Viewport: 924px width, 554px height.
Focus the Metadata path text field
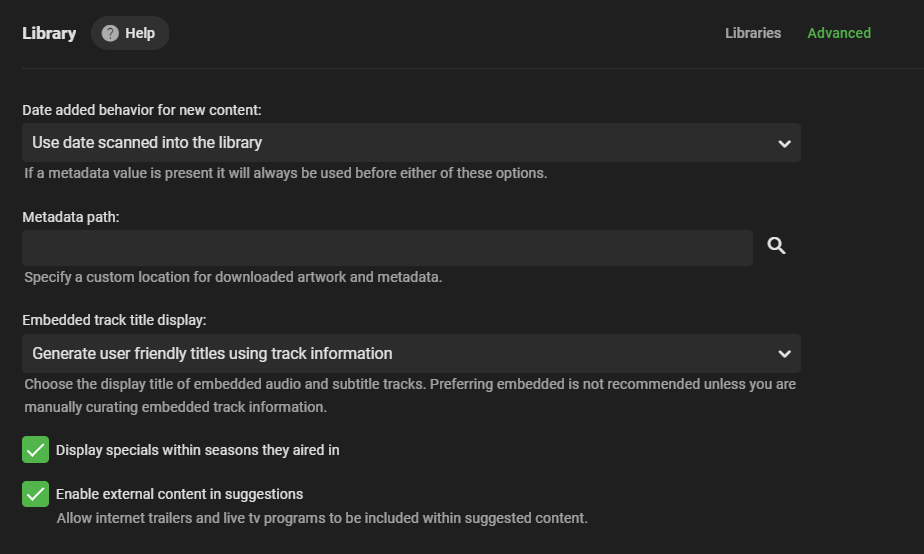[387, 248]
